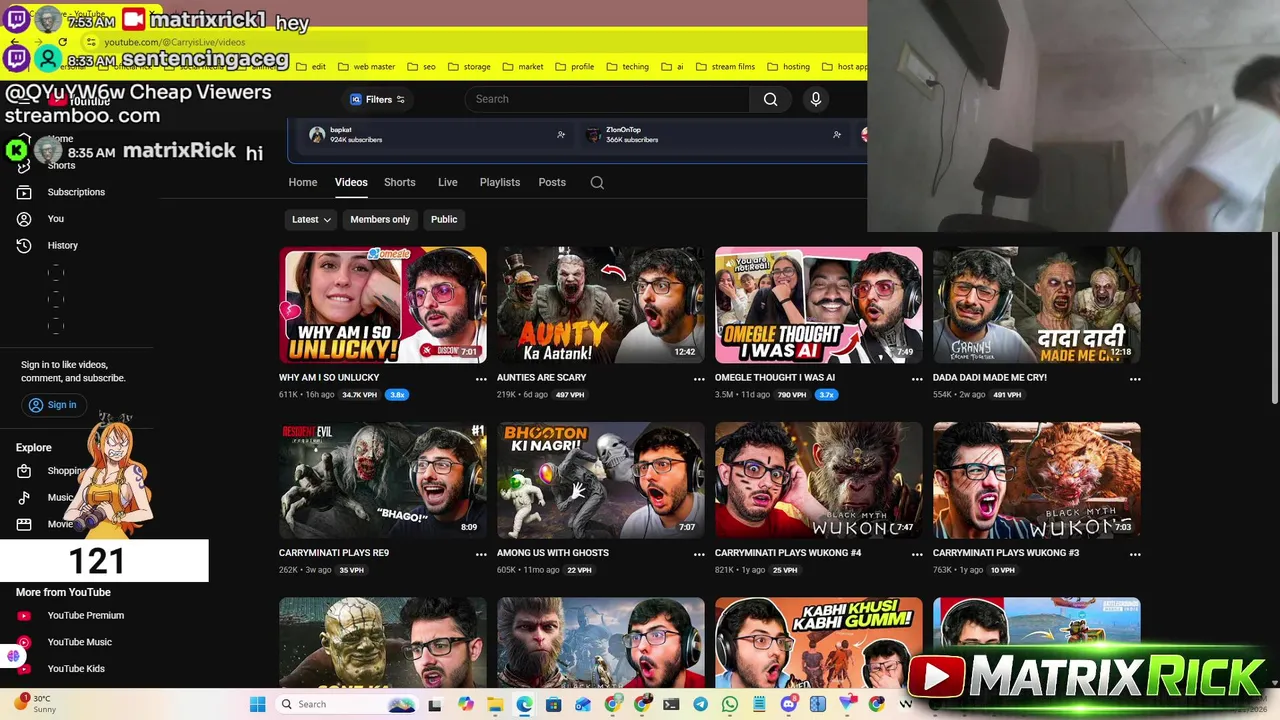Click the Windows Start button

[x=257, y=704]
